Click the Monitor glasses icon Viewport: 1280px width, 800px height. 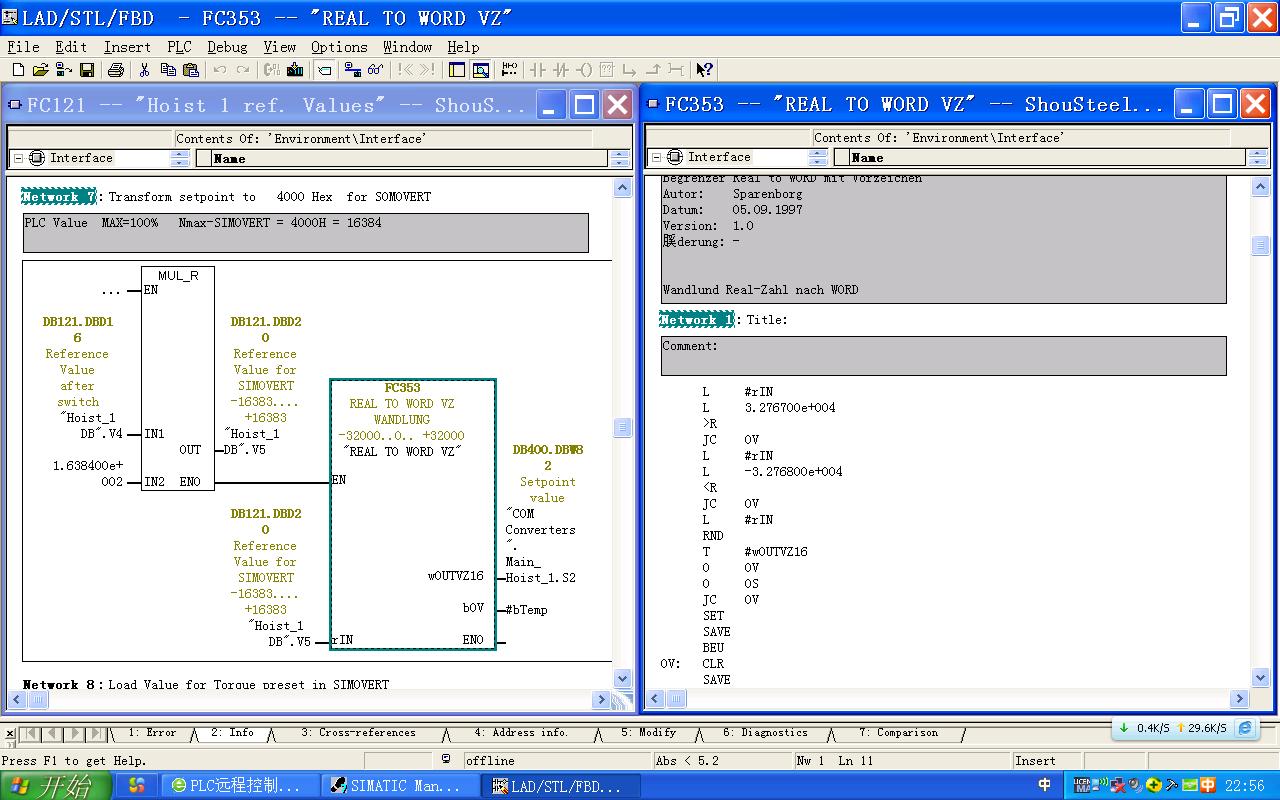[376, 70]
